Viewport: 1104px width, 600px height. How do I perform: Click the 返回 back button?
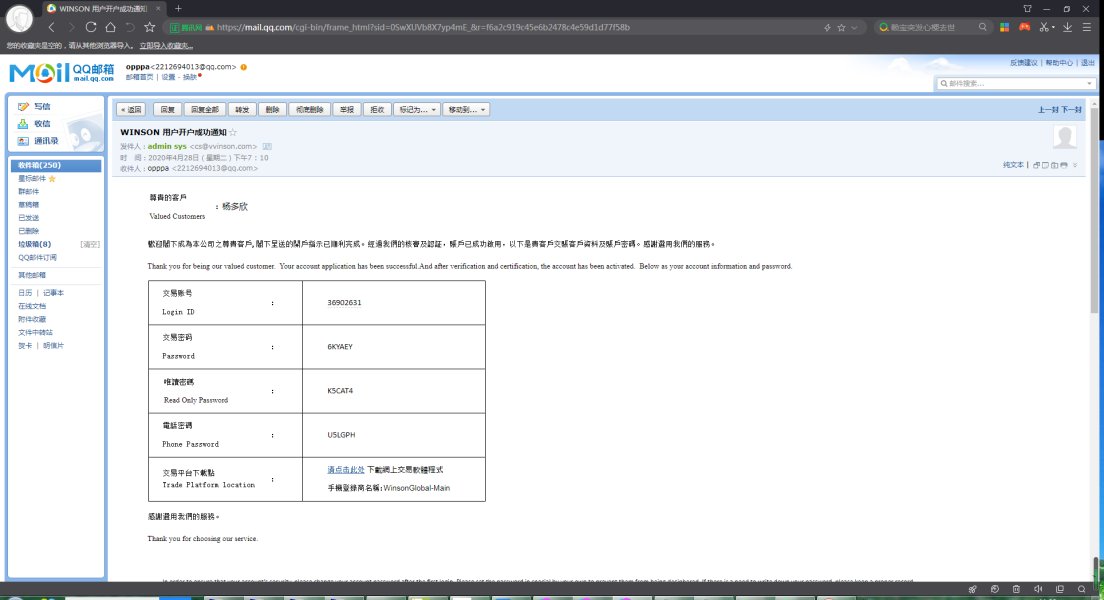(x=131, y=110)
